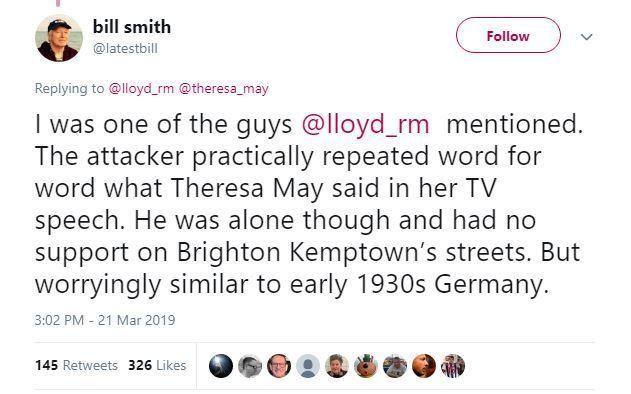Open the third liker's smiling man avatar
Image resolution: width=631 pixels, height=394 pixels.
click(x=279, y=366)
